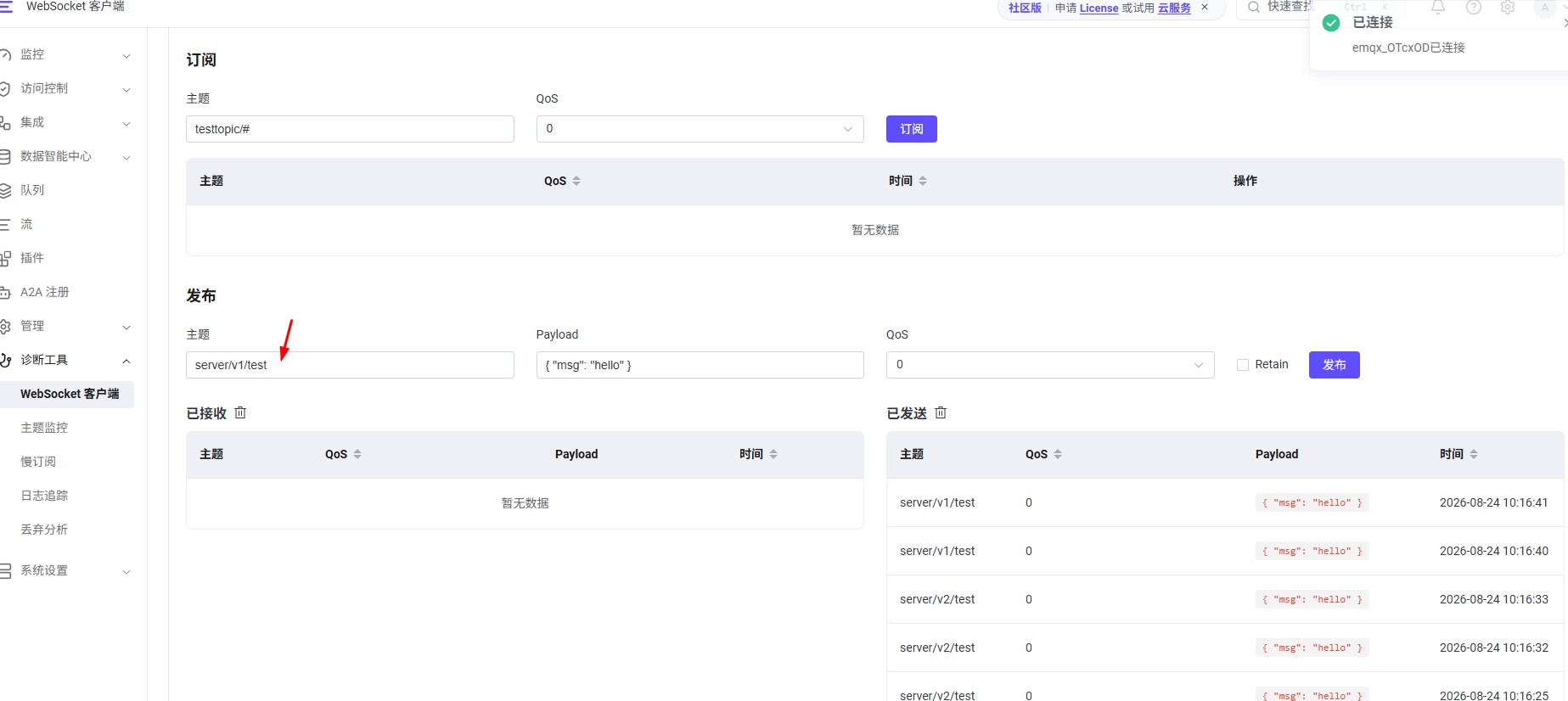1568x701 pixels.
Task: Open the subscription QoS dropdown
Action: (700, 129)
